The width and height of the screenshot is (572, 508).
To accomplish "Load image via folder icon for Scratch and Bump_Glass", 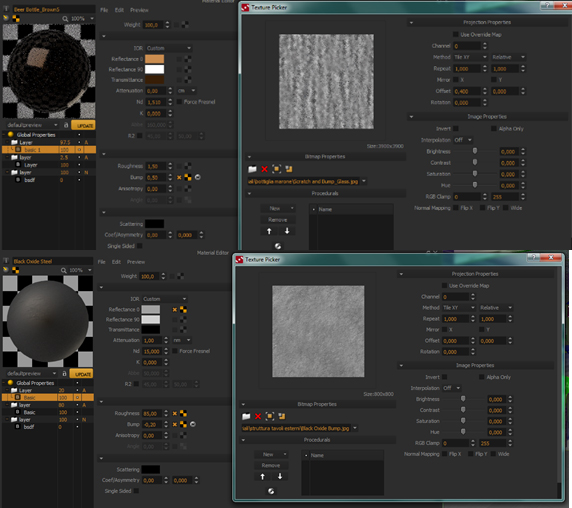I will click(252, 169).
